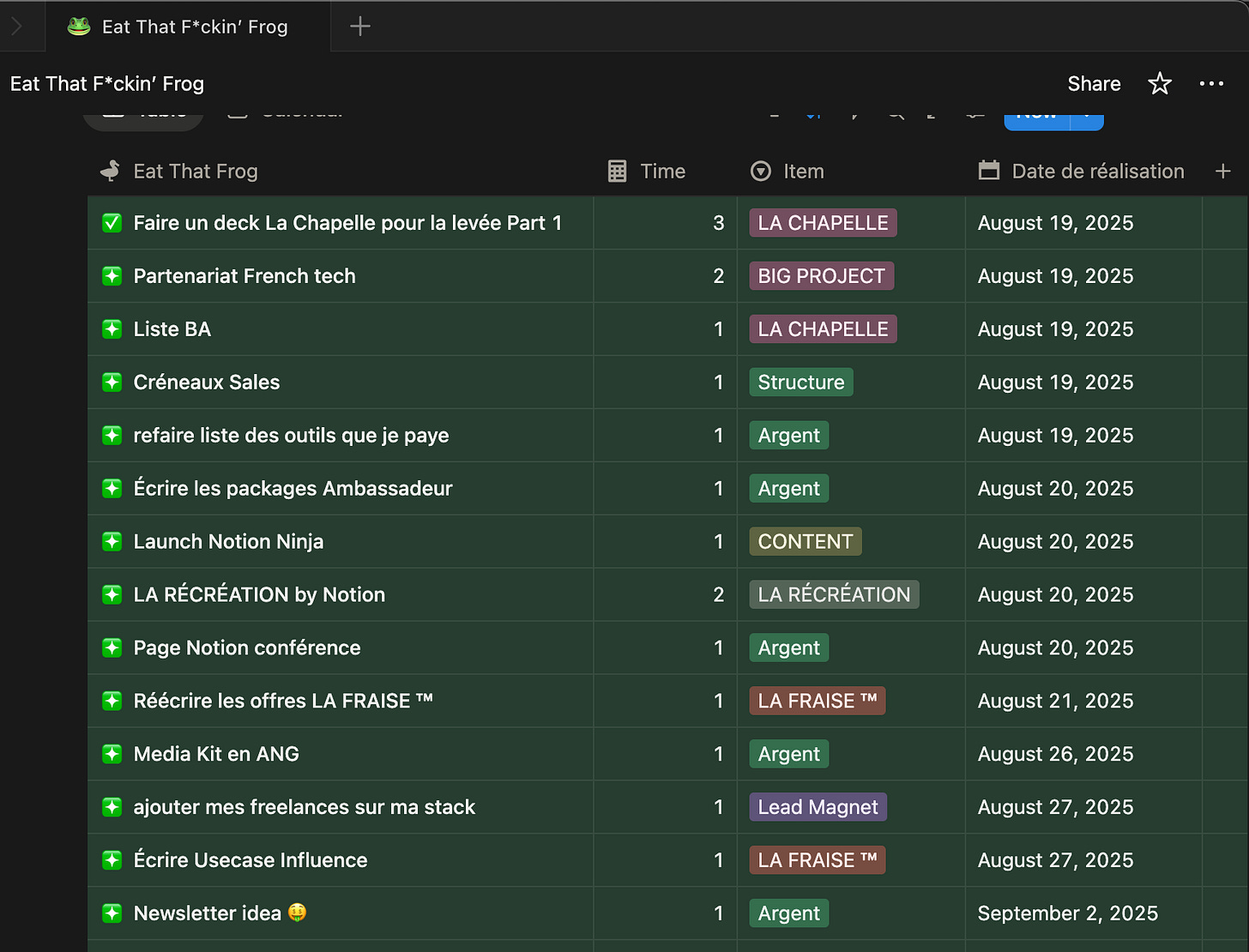
Task: Click the icon next to Page Notion conférence
Action: click(x=112, y=648)
